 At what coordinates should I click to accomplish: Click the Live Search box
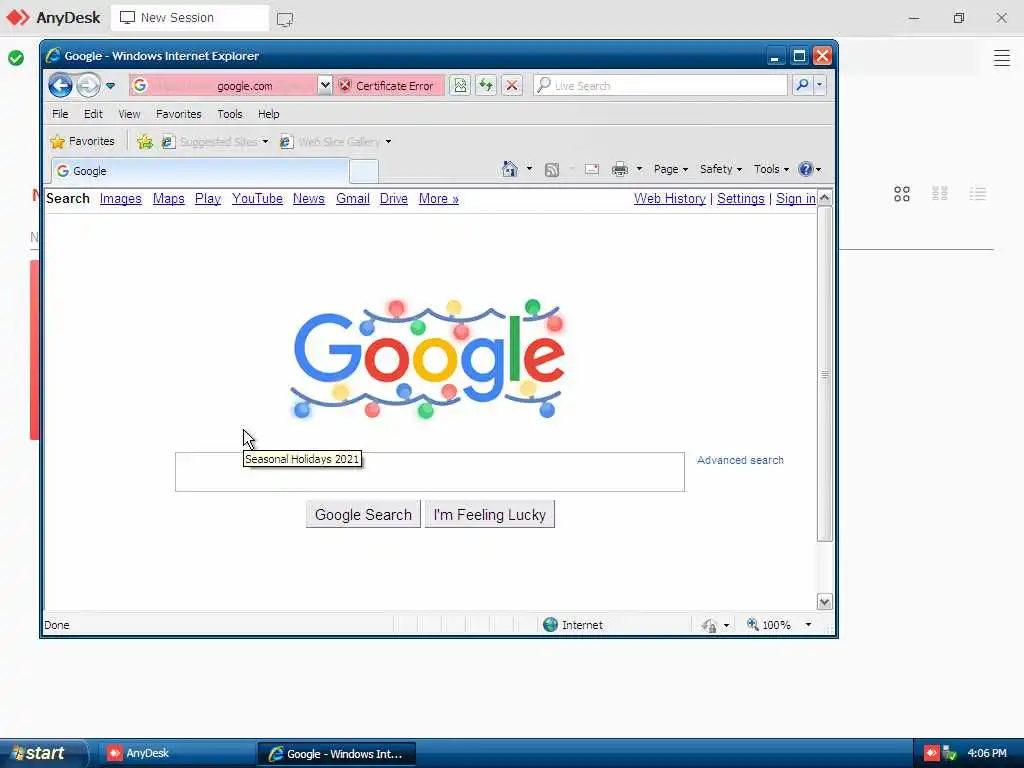(660, 86)
